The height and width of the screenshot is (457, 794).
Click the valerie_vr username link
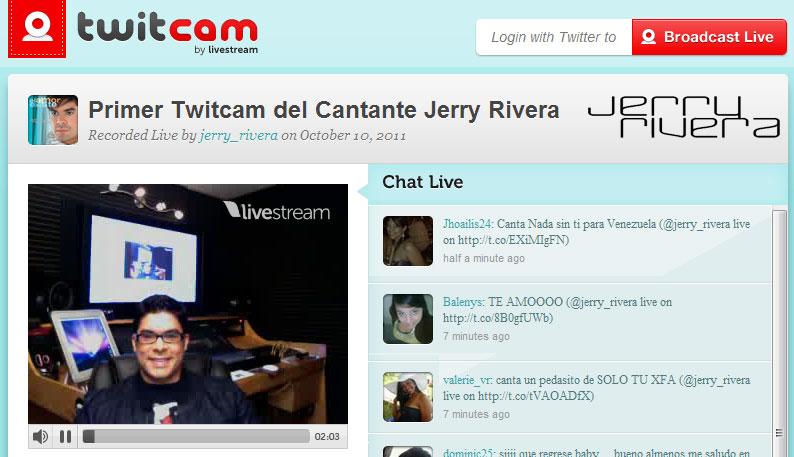(x=467, y=380)
